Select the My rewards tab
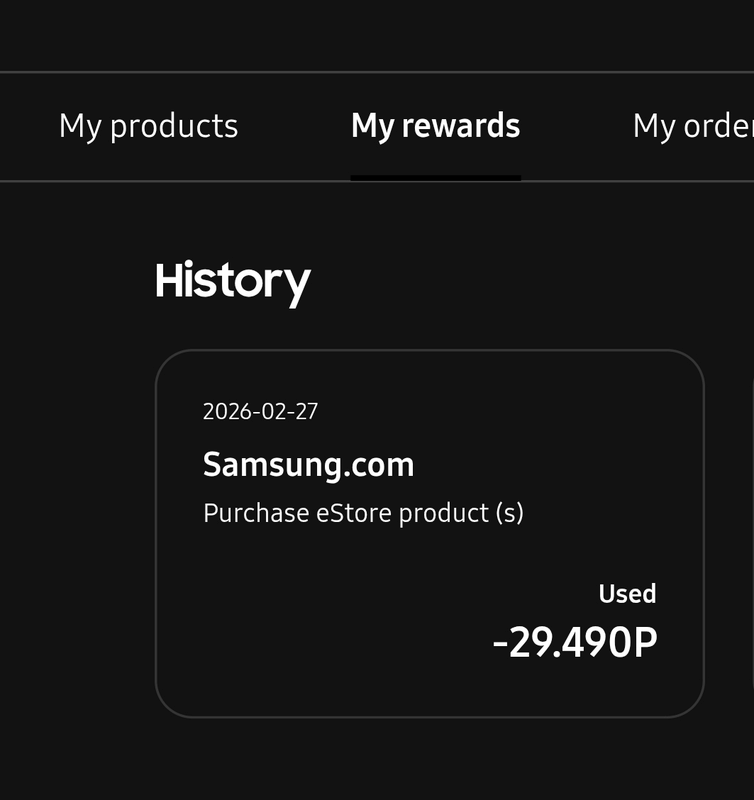This screenshot has height=800, width=754. [435, 126]
